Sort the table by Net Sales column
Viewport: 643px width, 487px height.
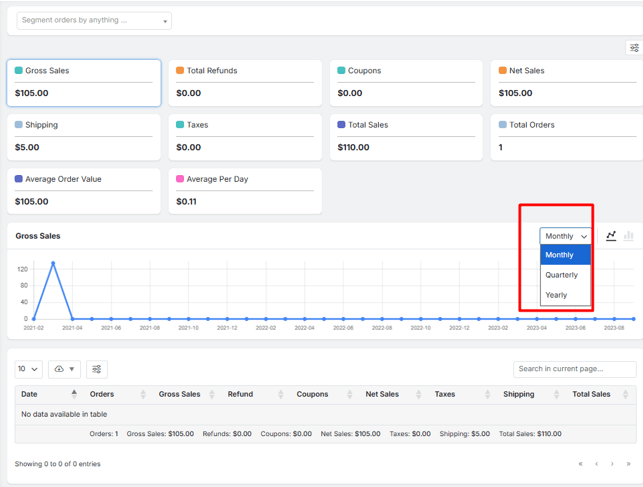pos(384,394)
